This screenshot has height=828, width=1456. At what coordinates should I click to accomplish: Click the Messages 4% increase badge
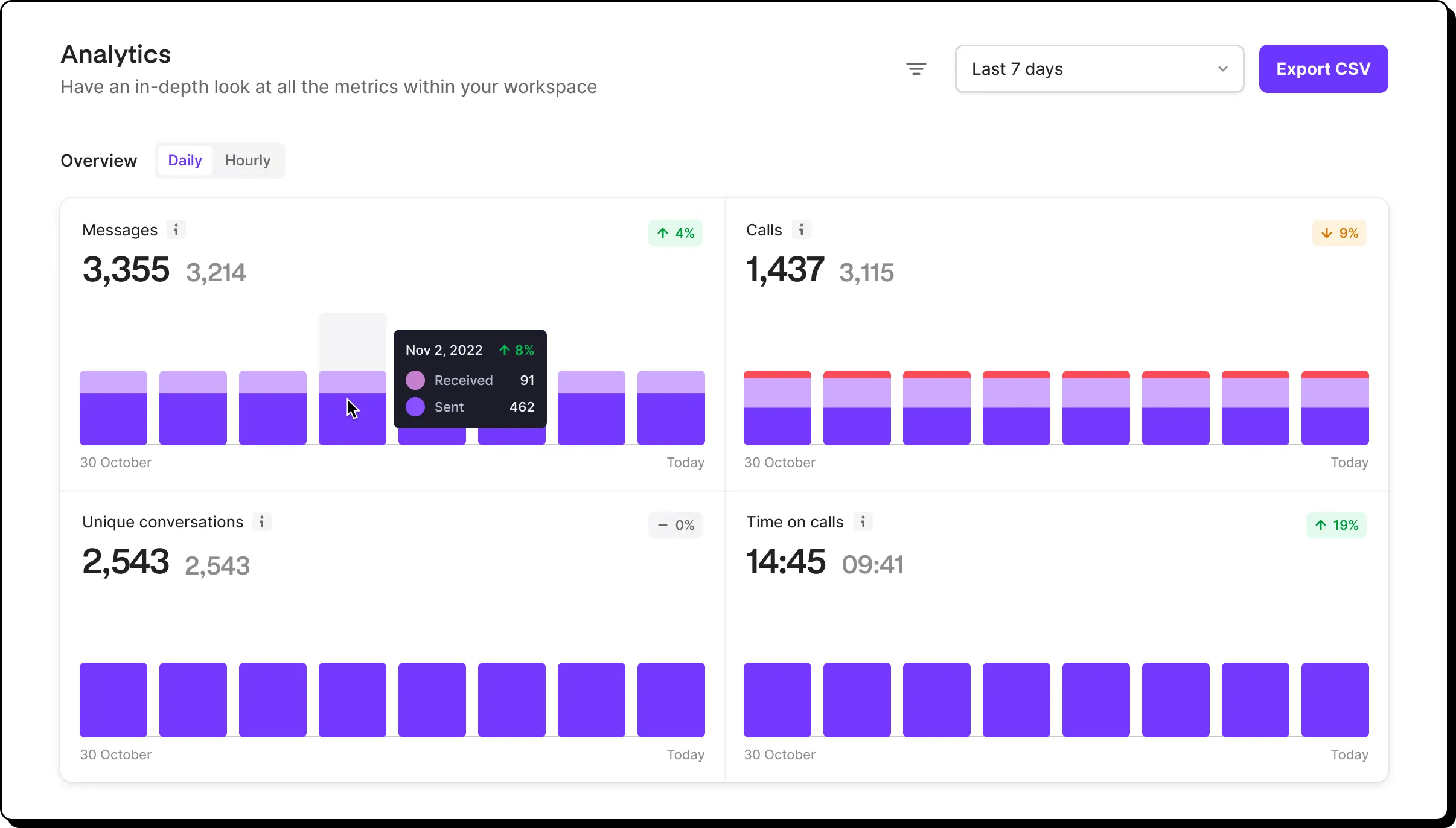point(675,233)
